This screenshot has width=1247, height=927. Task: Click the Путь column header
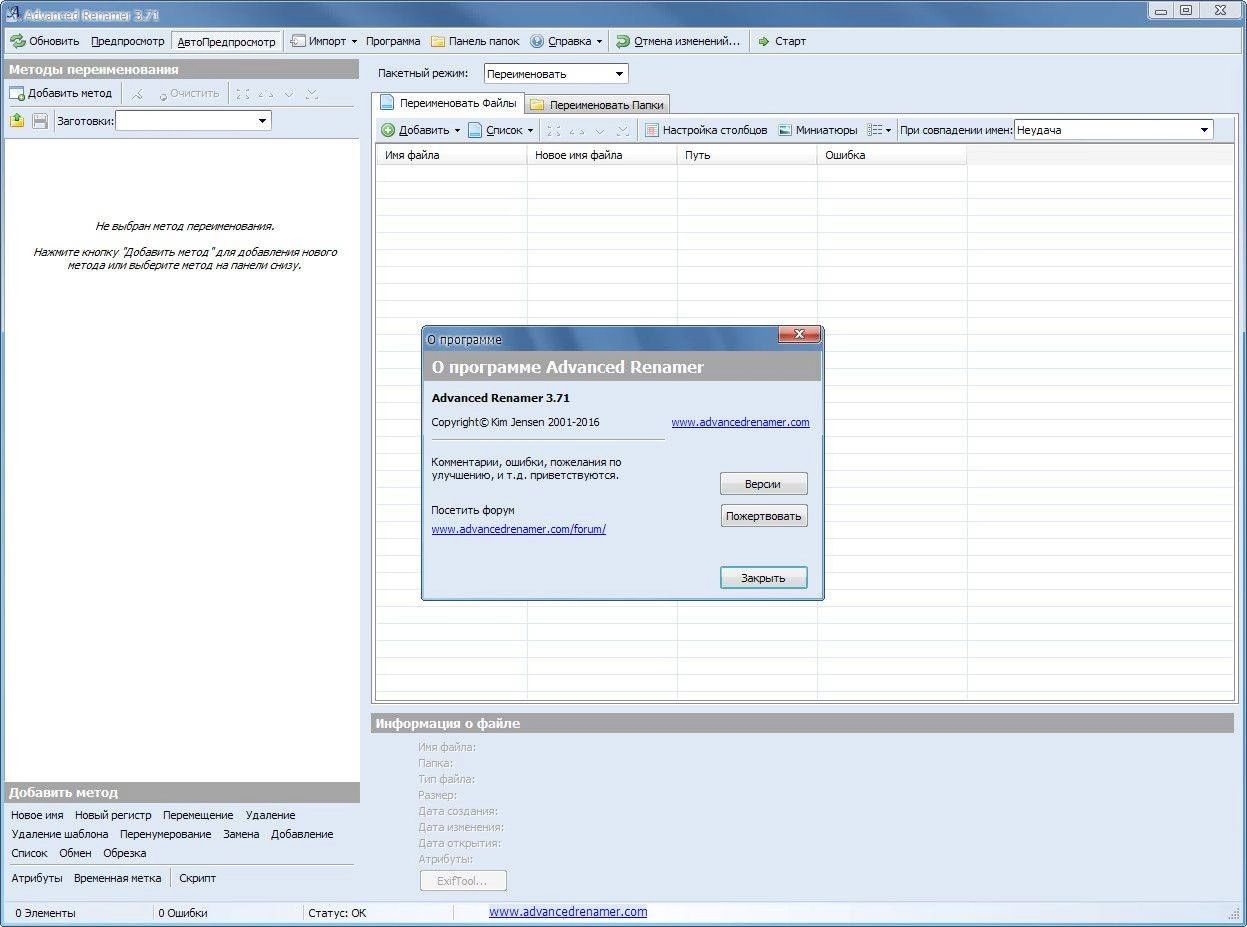coord(747,155)
